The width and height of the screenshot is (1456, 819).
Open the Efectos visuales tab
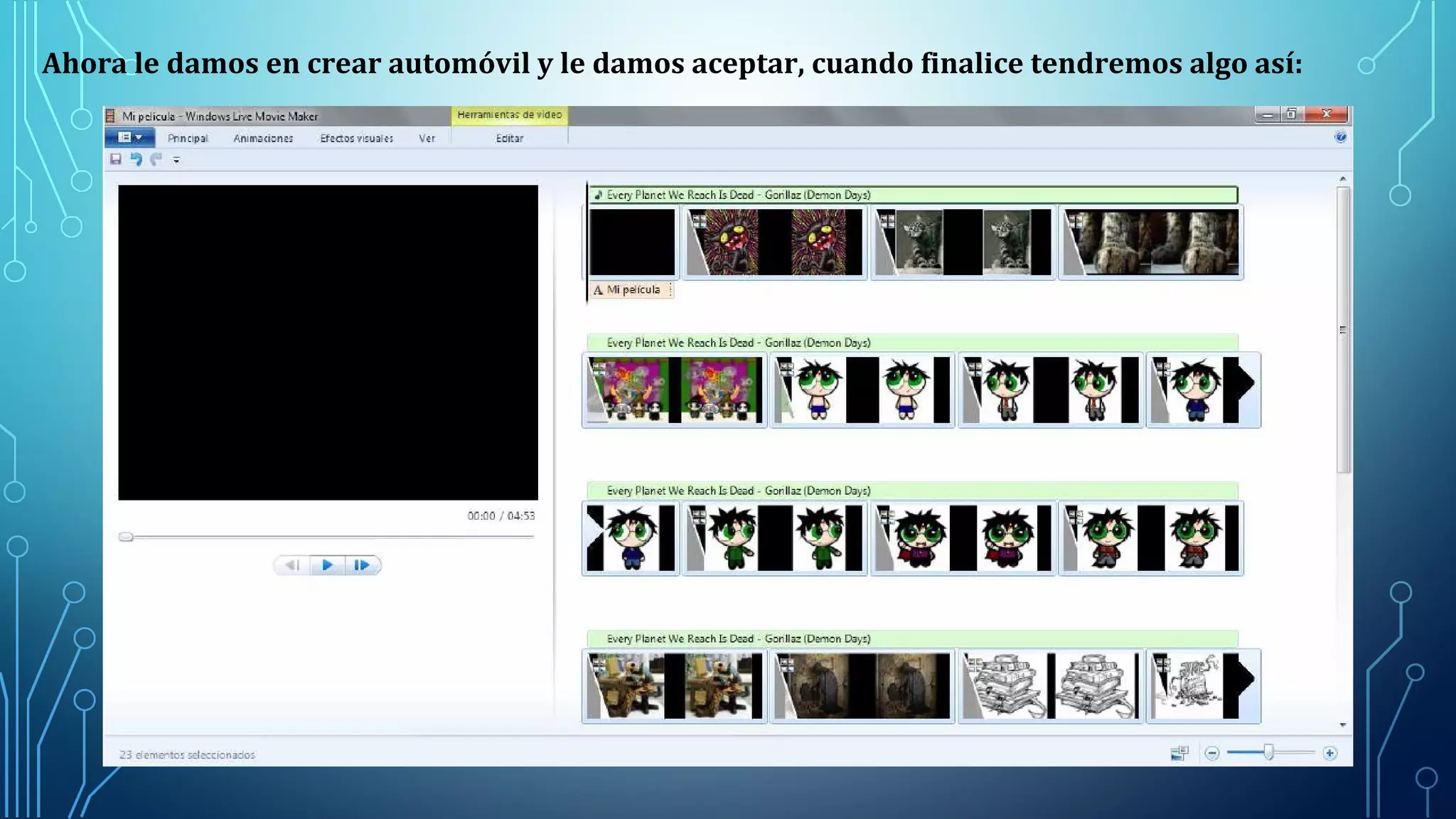[356, 139]
